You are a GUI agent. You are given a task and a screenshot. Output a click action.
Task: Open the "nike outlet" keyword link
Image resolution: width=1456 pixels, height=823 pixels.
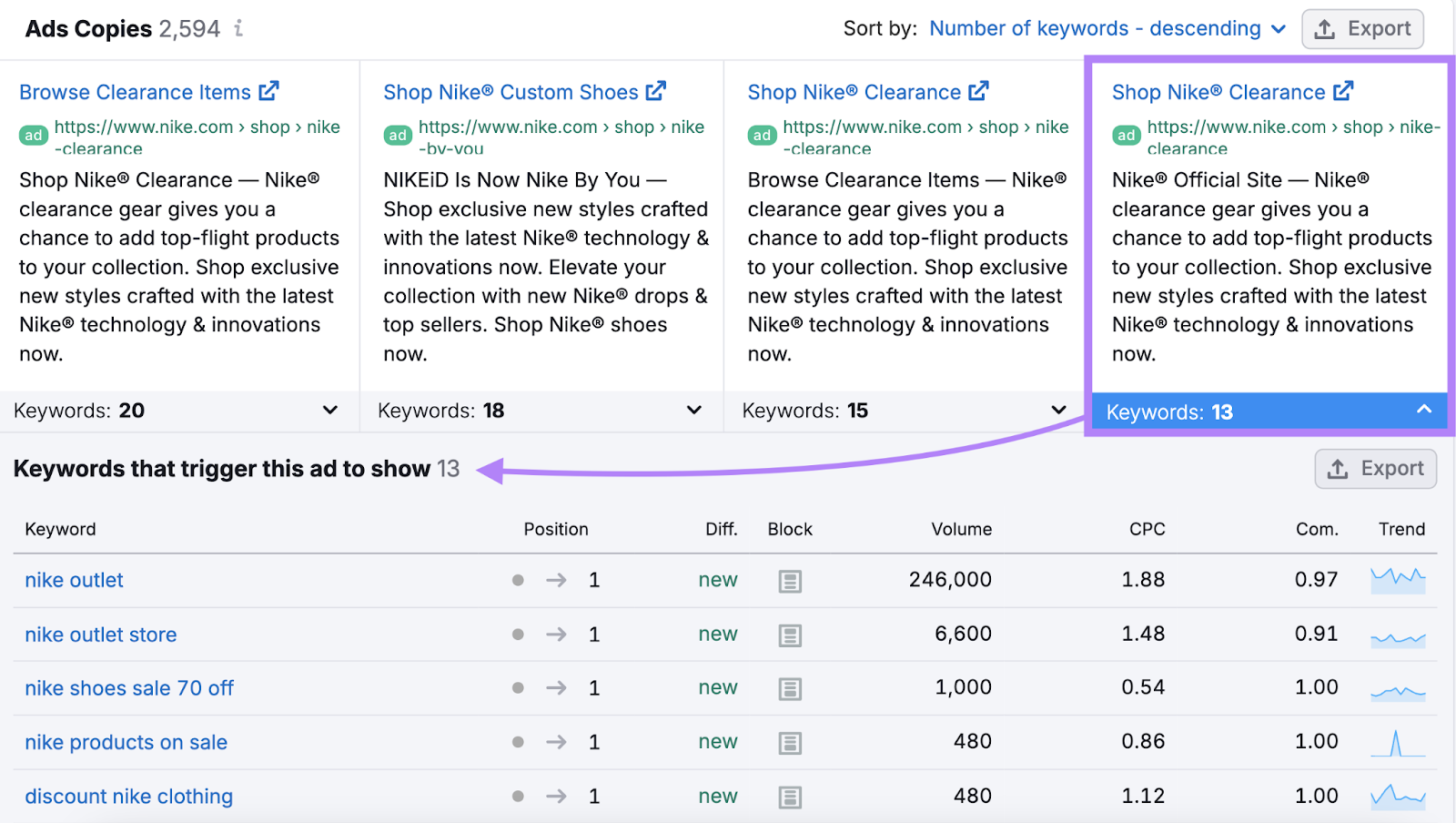[x=74, y=580]
